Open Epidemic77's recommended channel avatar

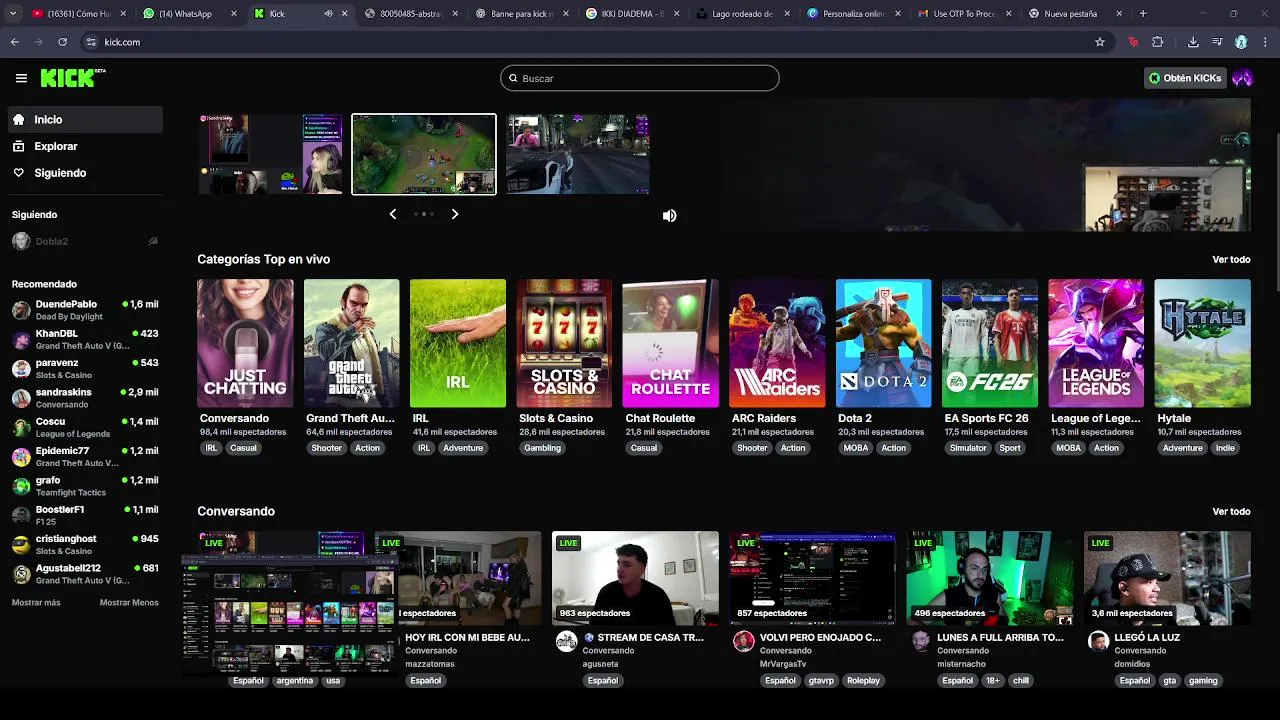click(21, 457)
